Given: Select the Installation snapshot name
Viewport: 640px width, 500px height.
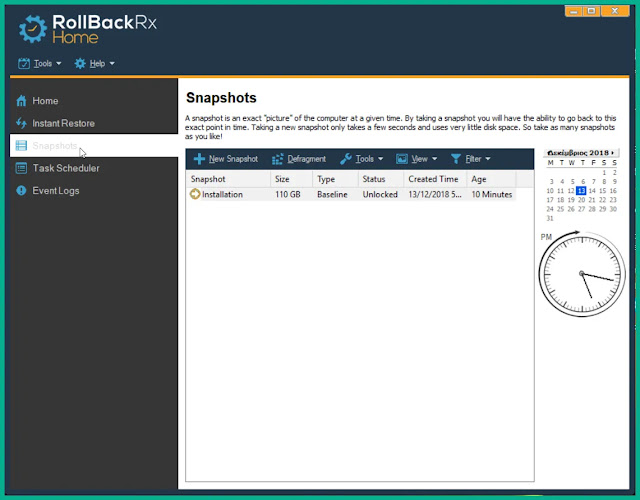Looking at the screenshot, I should click(222, 195).
